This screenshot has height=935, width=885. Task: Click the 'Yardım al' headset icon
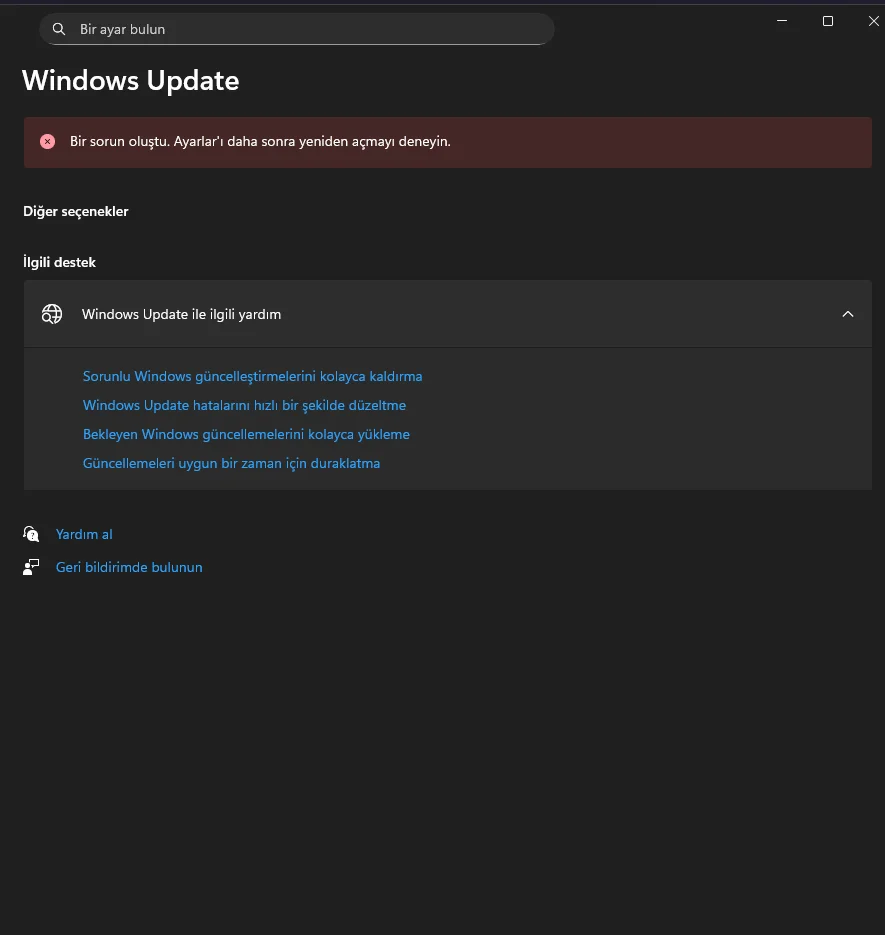[31, 534]
